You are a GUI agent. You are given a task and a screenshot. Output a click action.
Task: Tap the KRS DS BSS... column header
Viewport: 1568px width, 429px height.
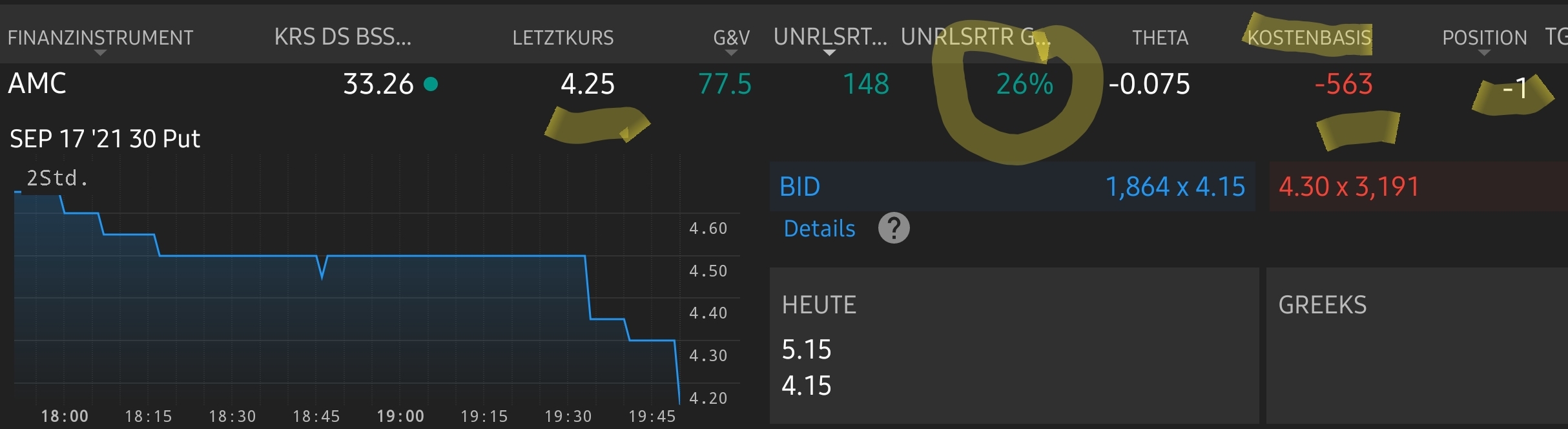(x=342, y=37)
